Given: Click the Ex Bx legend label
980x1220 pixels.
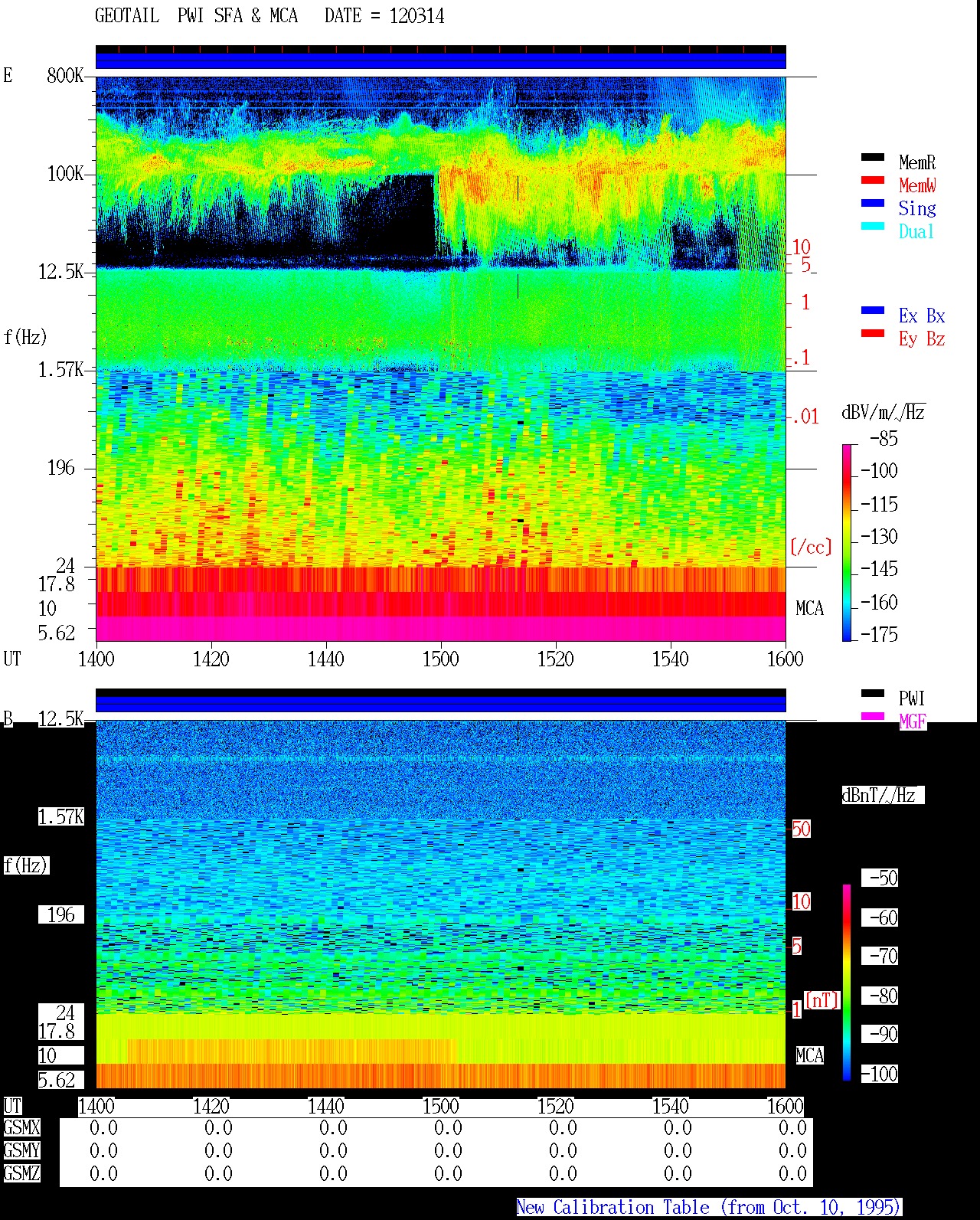Looking at the screenshot, I should point(922,316).
